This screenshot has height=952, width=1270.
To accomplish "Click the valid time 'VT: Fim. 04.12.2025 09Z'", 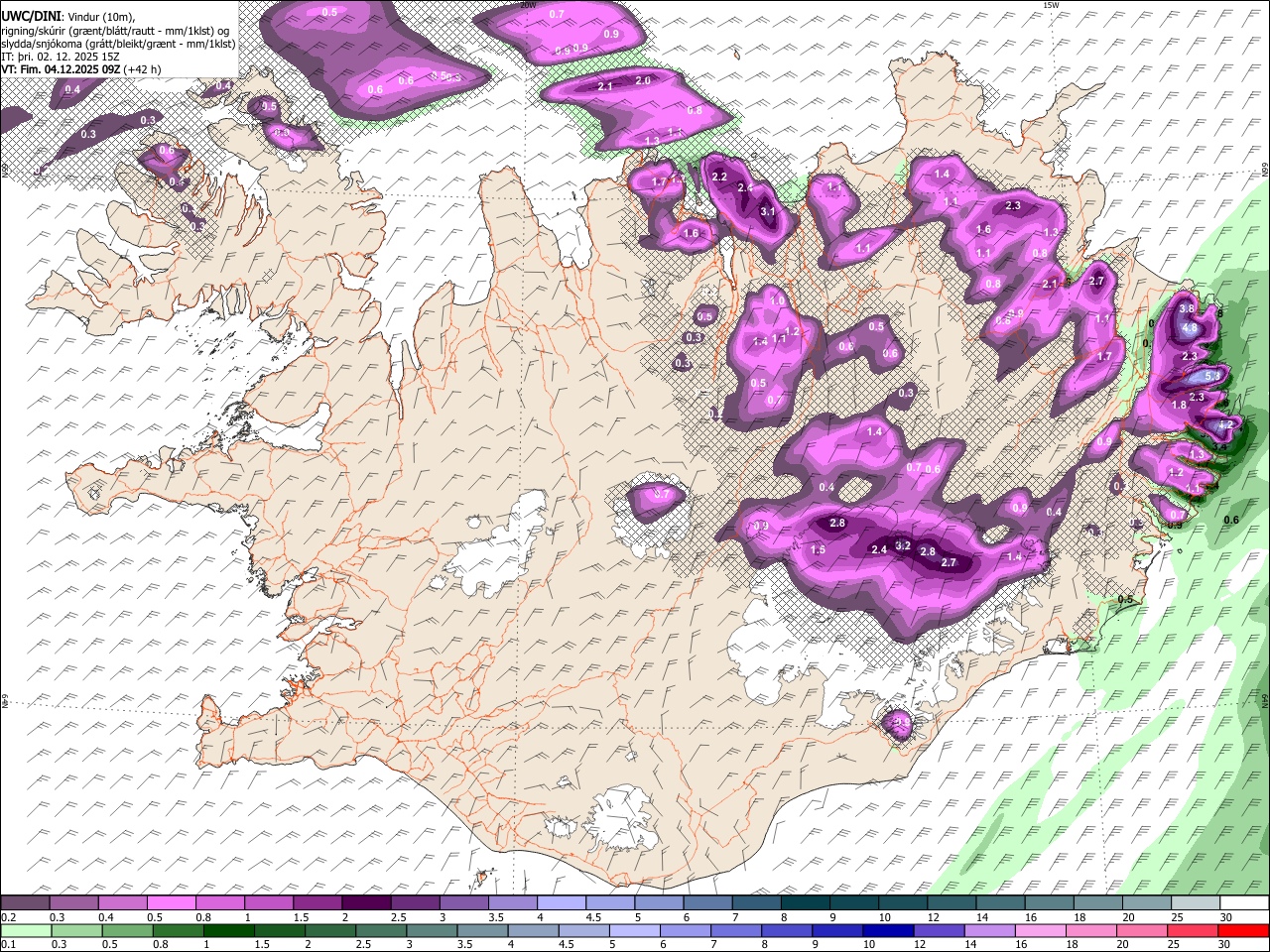I will coord(62,69).
